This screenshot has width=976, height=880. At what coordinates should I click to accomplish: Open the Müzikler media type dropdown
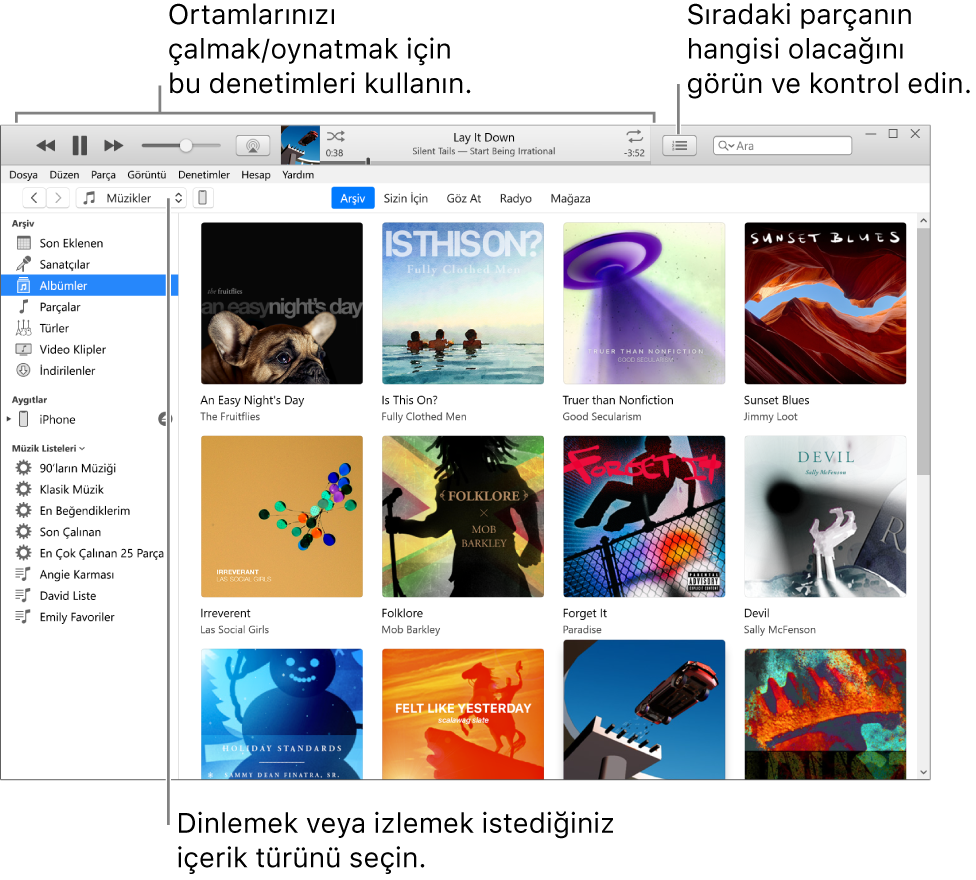pyautogui.click(x=131, y=198)
